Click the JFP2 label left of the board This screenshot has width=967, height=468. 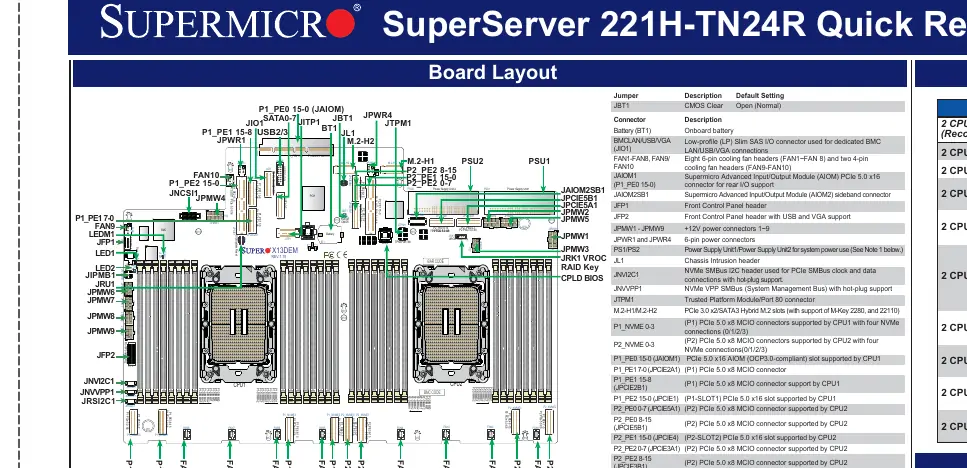click(x=105, y=355)
